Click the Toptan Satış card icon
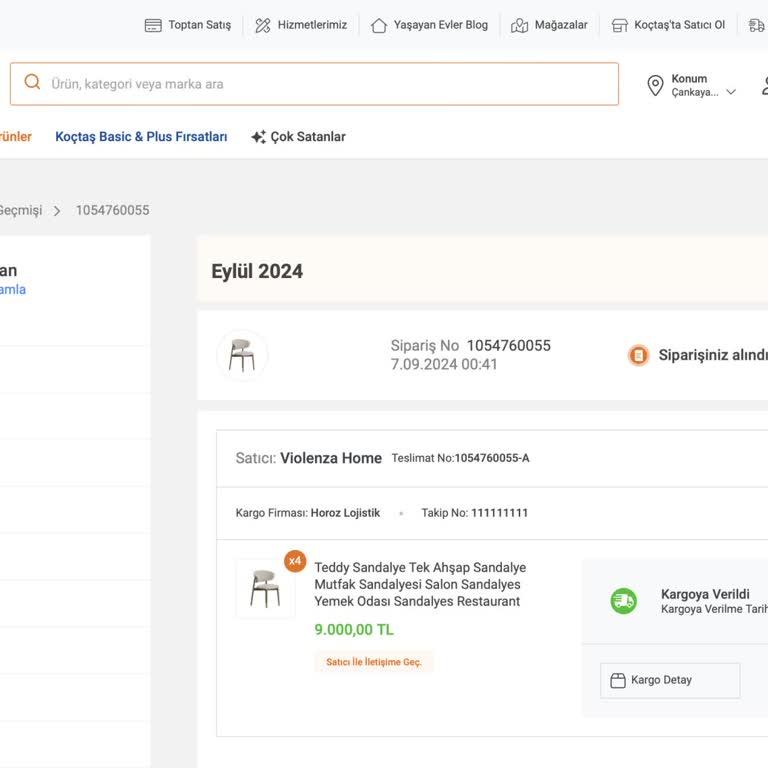The height and width of the screenshot is (768, 768). point(153,25)
